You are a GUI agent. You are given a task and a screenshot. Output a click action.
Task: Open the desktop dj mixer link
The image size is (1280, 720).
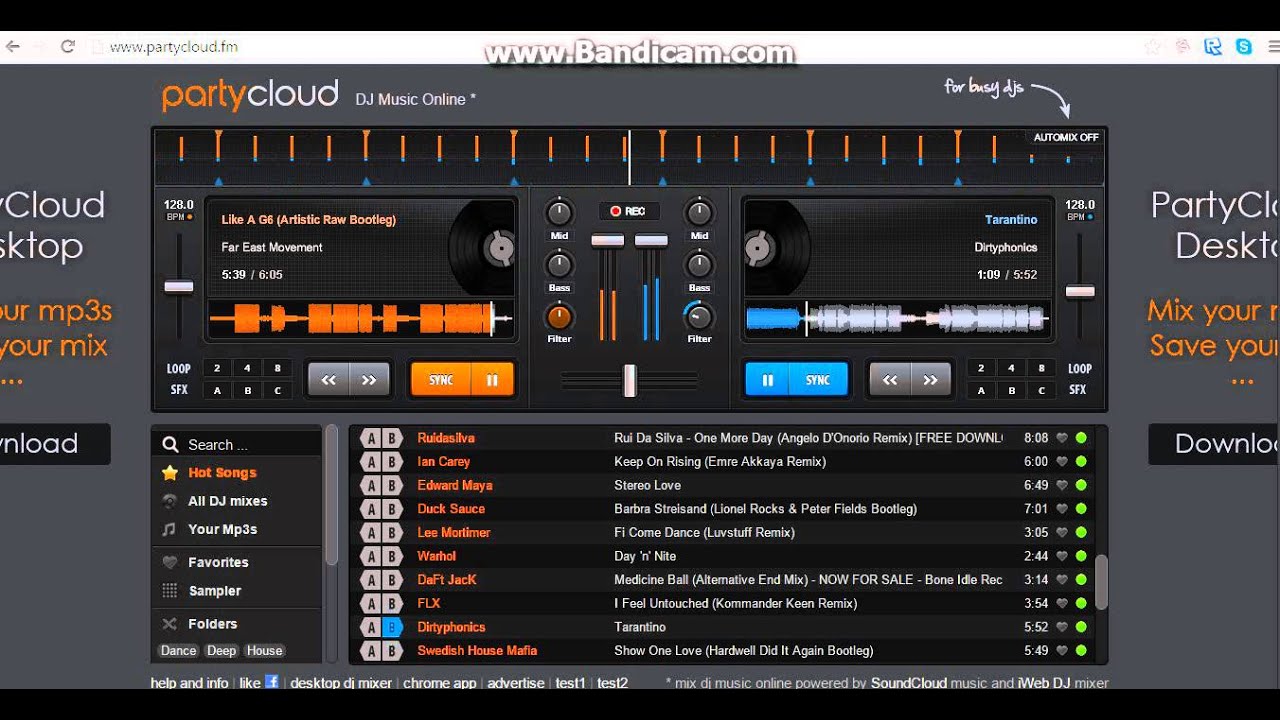pos(341,683)
